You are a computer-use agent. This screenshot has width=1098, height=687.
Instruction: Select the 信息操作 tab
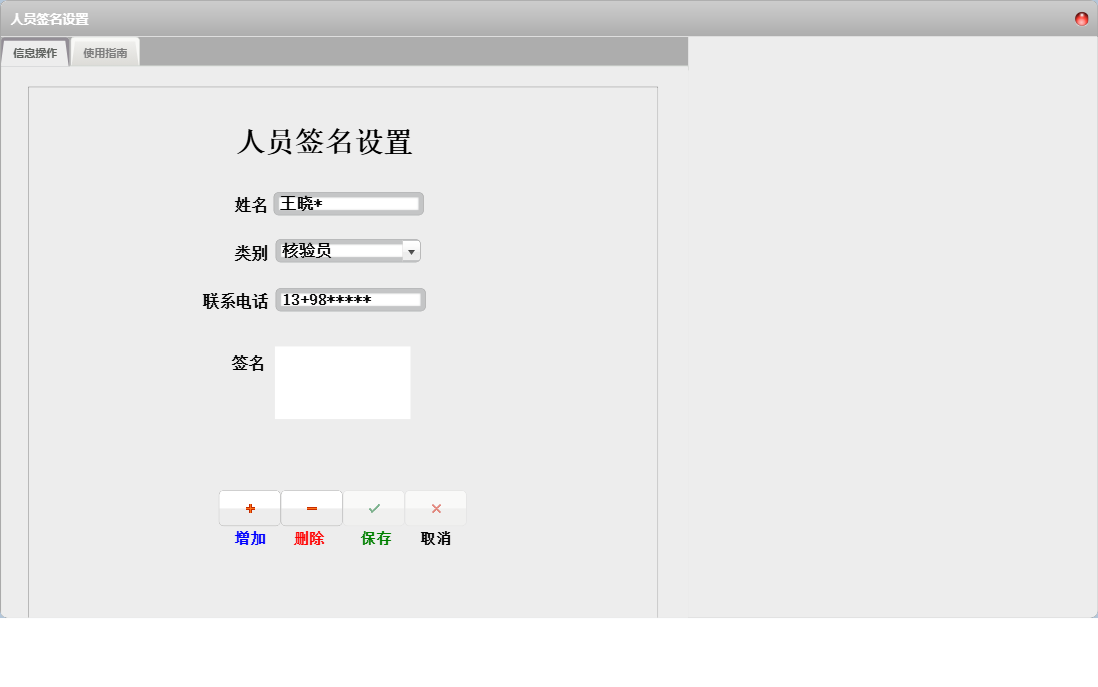tap(36, 52)
